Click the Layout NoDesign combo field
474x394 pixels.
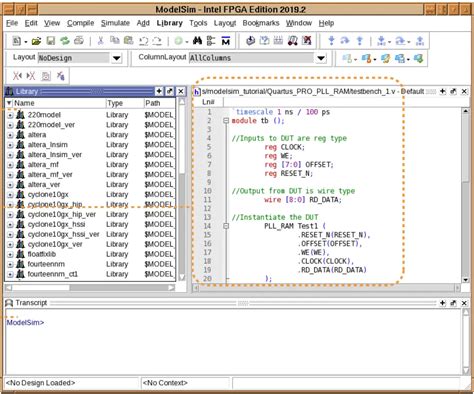(73, 58)
